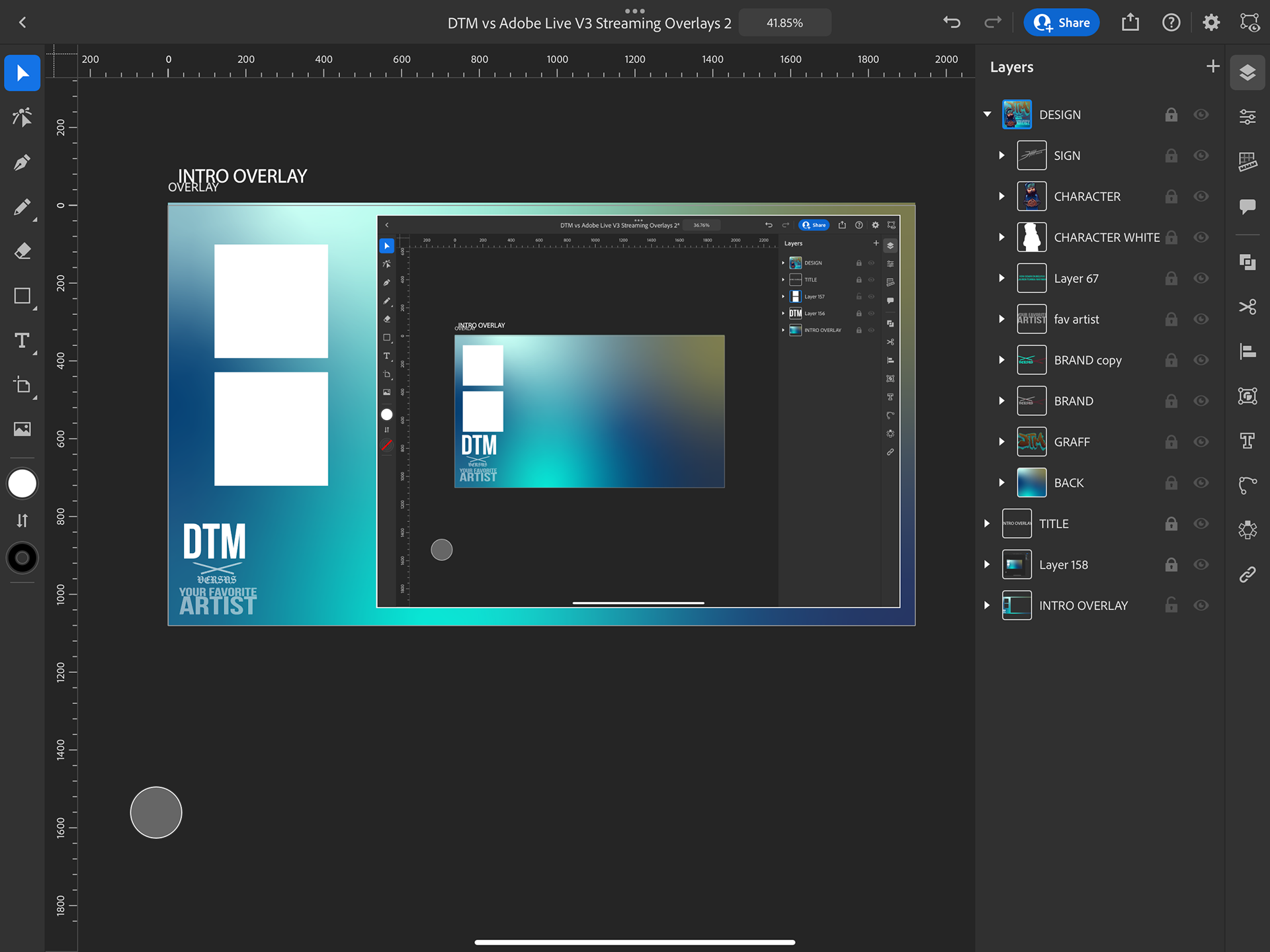Tap the gray touch shortcut circle

[x=156, y=812]
